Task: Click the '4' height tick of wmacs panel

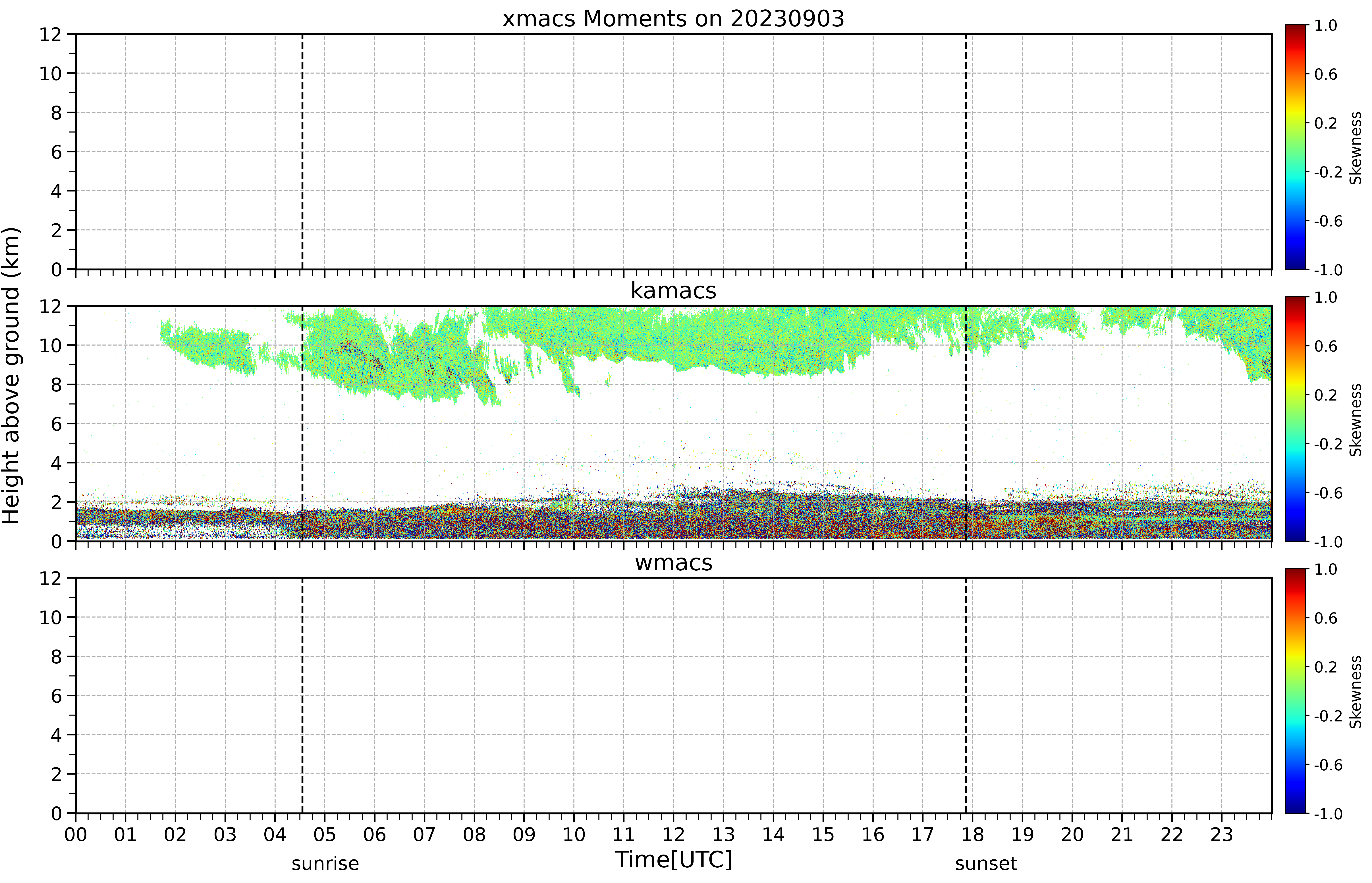Action: (x=56, y=735)
